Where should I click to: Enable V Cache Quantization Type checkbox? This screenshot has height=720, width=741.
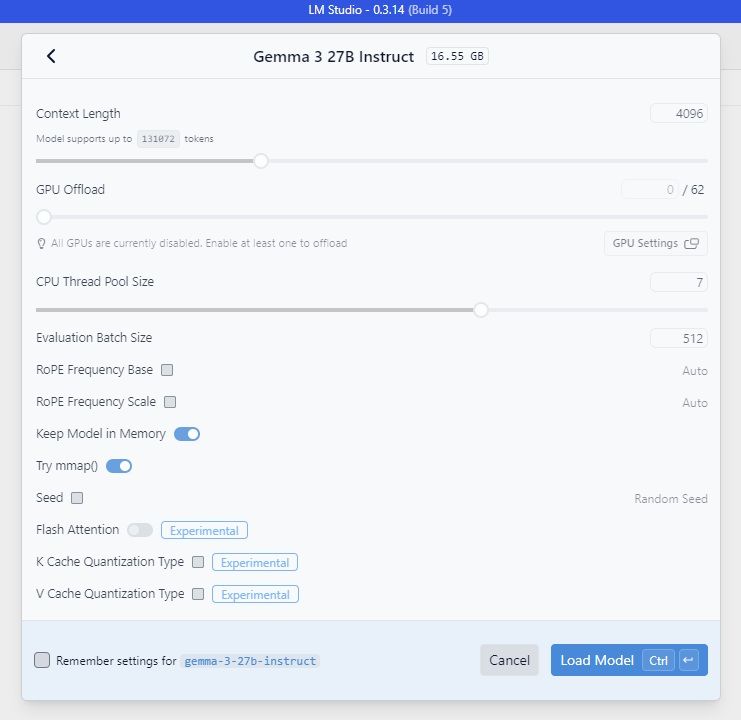pyautogui.click(x=198, y=594)
